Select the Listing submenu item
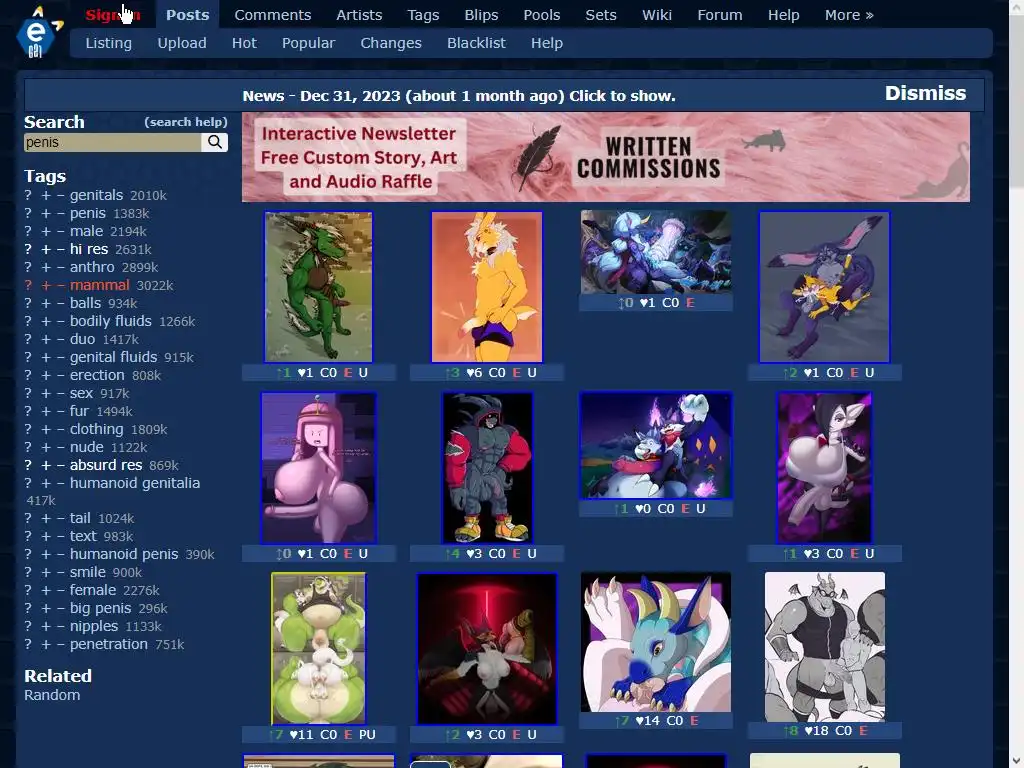Screen dimensions: 1024x768 click(x=108, y=43)
